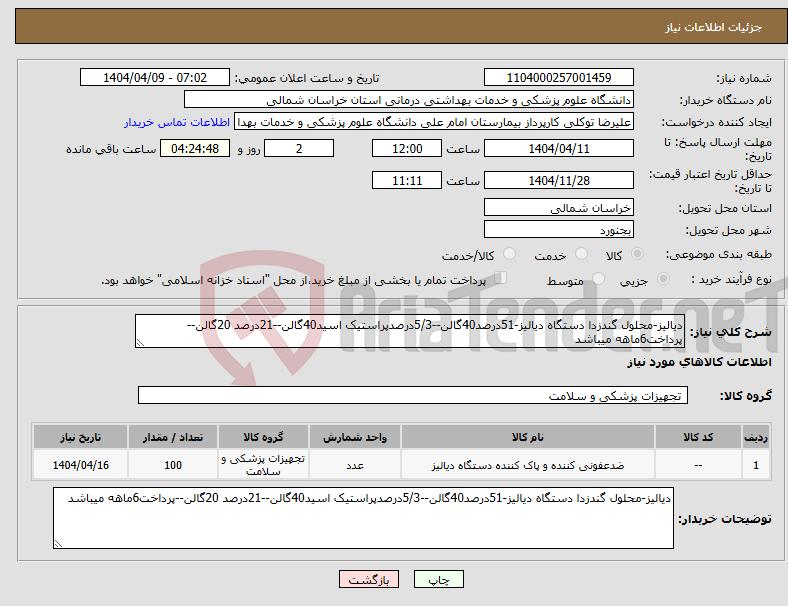
Task: Select the کالا/خدمت radio button
Action: click(509, 254)
